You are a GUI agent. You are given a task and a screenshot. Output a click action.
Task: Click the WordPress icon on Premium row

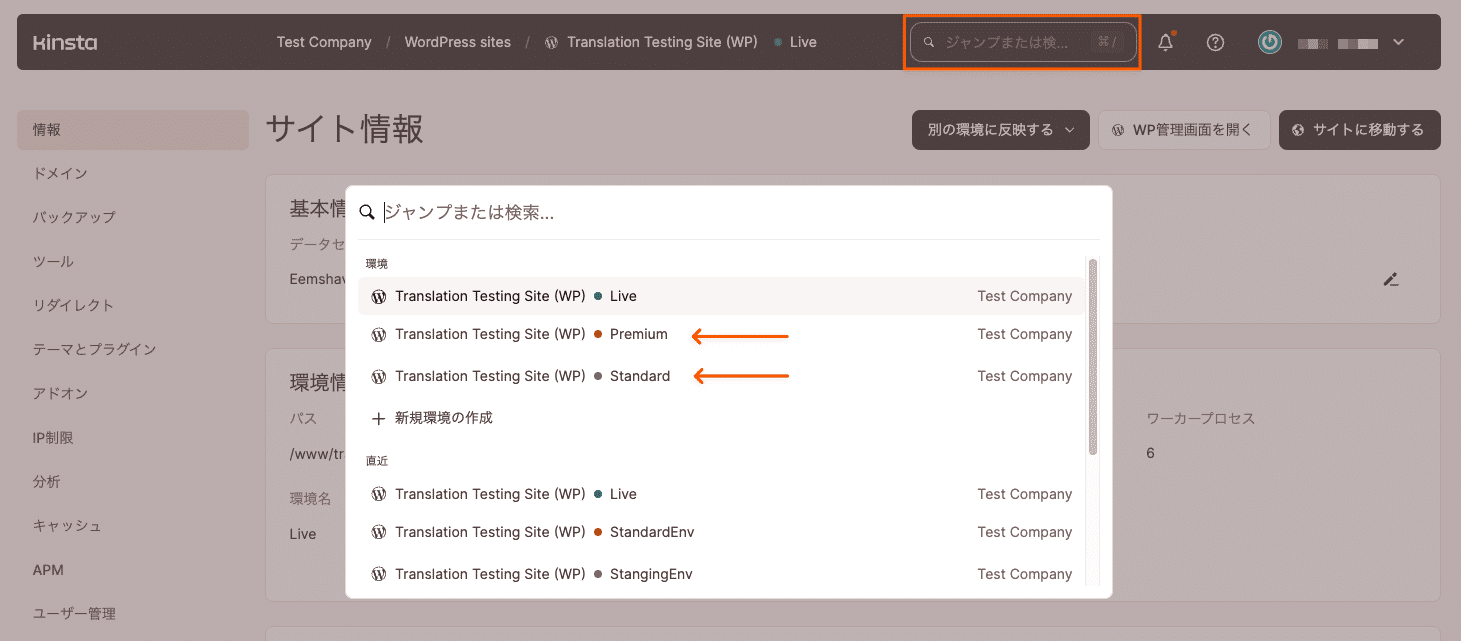tap(378, 334)
